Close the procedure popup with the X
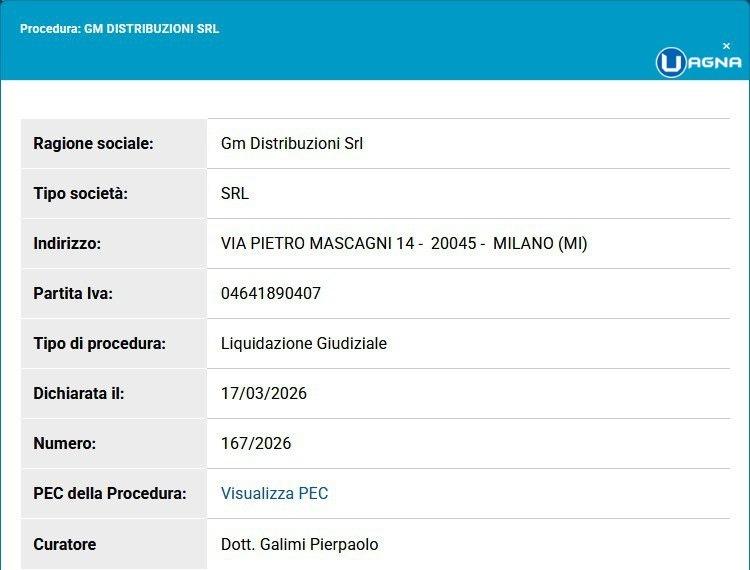Screen dimensions: 750x570 726,46
